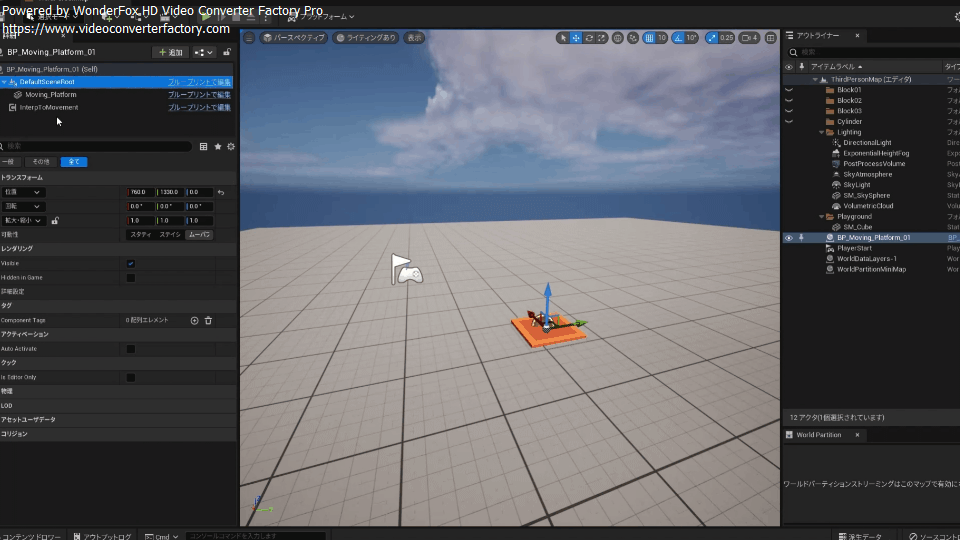Open details panel settings gear
Screen dimensions: 960x540
(231, 146)
